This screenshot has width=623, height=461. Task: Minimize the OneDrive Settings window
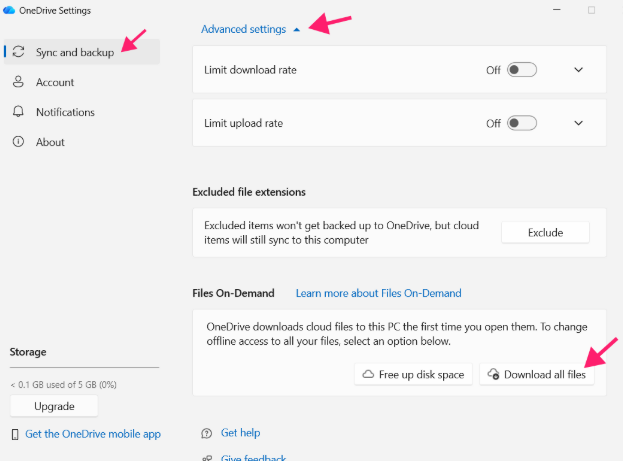coord(557,10)
